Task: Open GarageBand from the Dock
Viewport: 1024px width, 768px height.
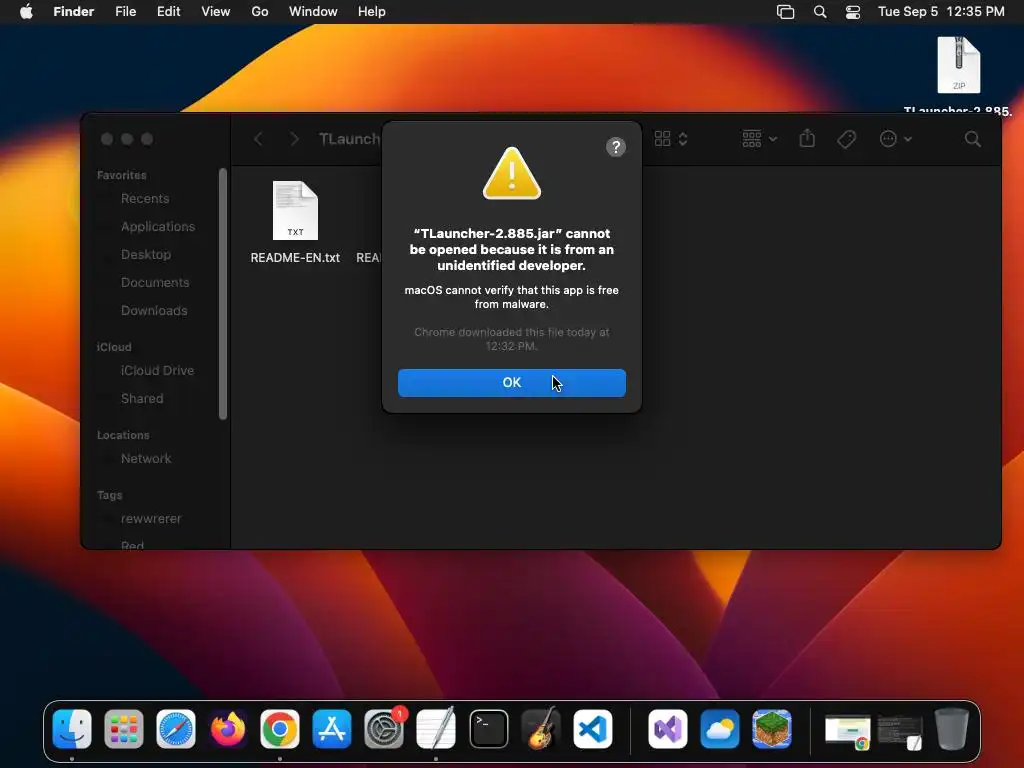Action: 541,729
